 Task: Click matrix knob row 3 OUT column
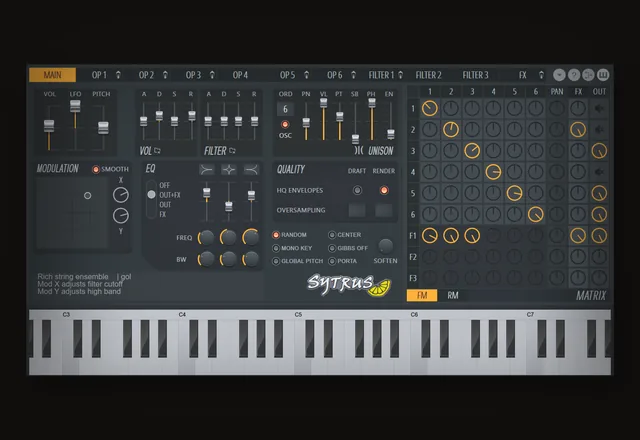599,151
